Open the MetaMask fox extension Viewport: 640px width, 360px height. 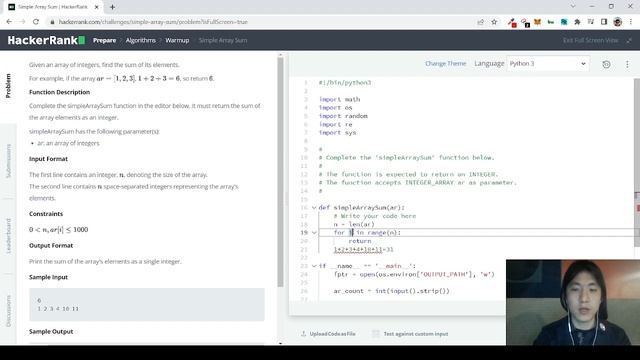click(x=538, y=22)
